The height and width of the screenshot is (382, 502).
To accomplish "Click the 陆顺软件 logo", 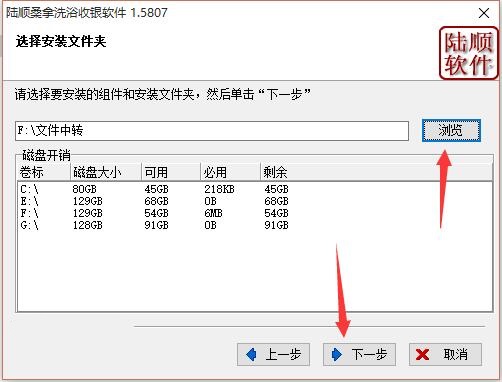I will (468, 53).
